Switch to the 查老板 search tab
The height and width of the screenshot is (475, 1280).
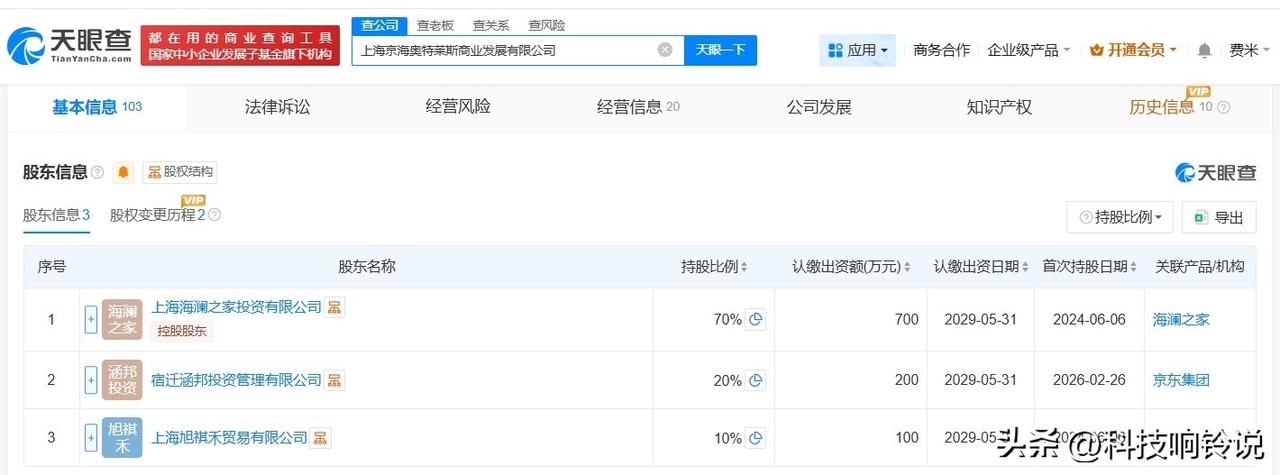[435, 25]
